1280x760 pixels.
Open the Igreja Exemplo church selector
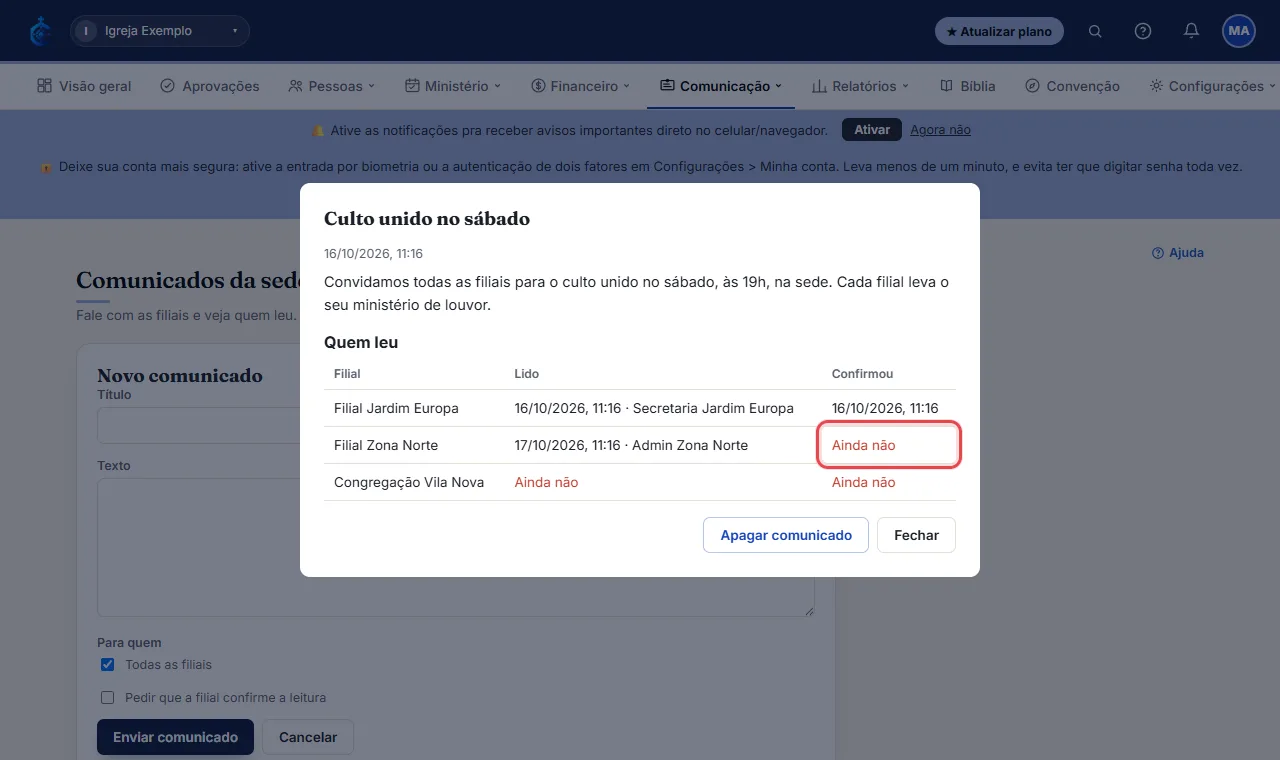(160, 31)
